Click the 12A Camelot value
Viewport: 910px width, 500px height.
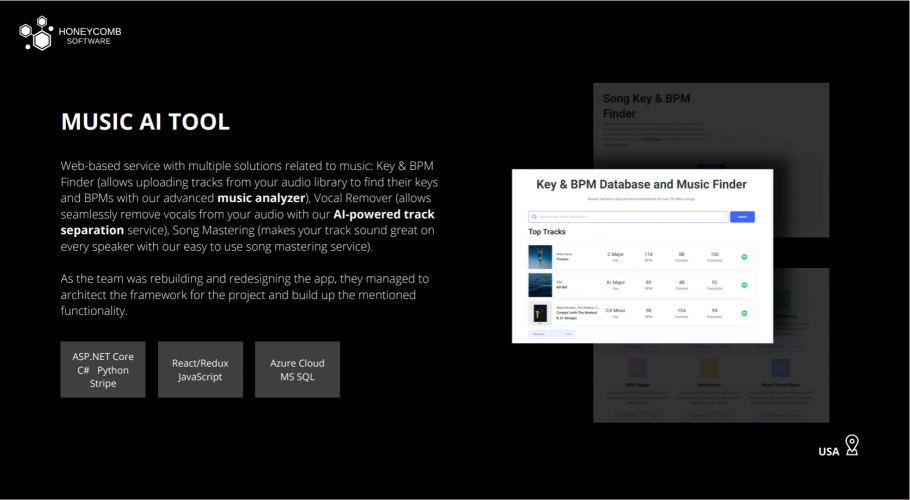[681, 310]
